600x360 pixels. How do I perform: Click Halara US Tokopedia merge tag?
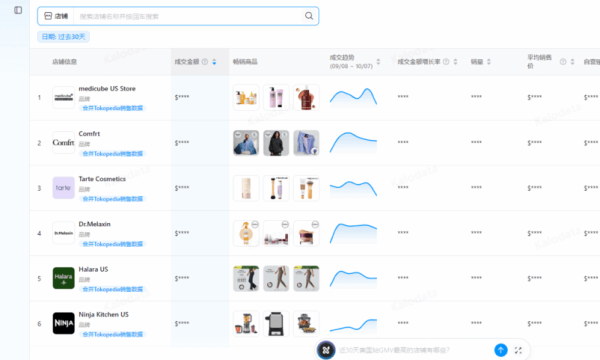112,289
